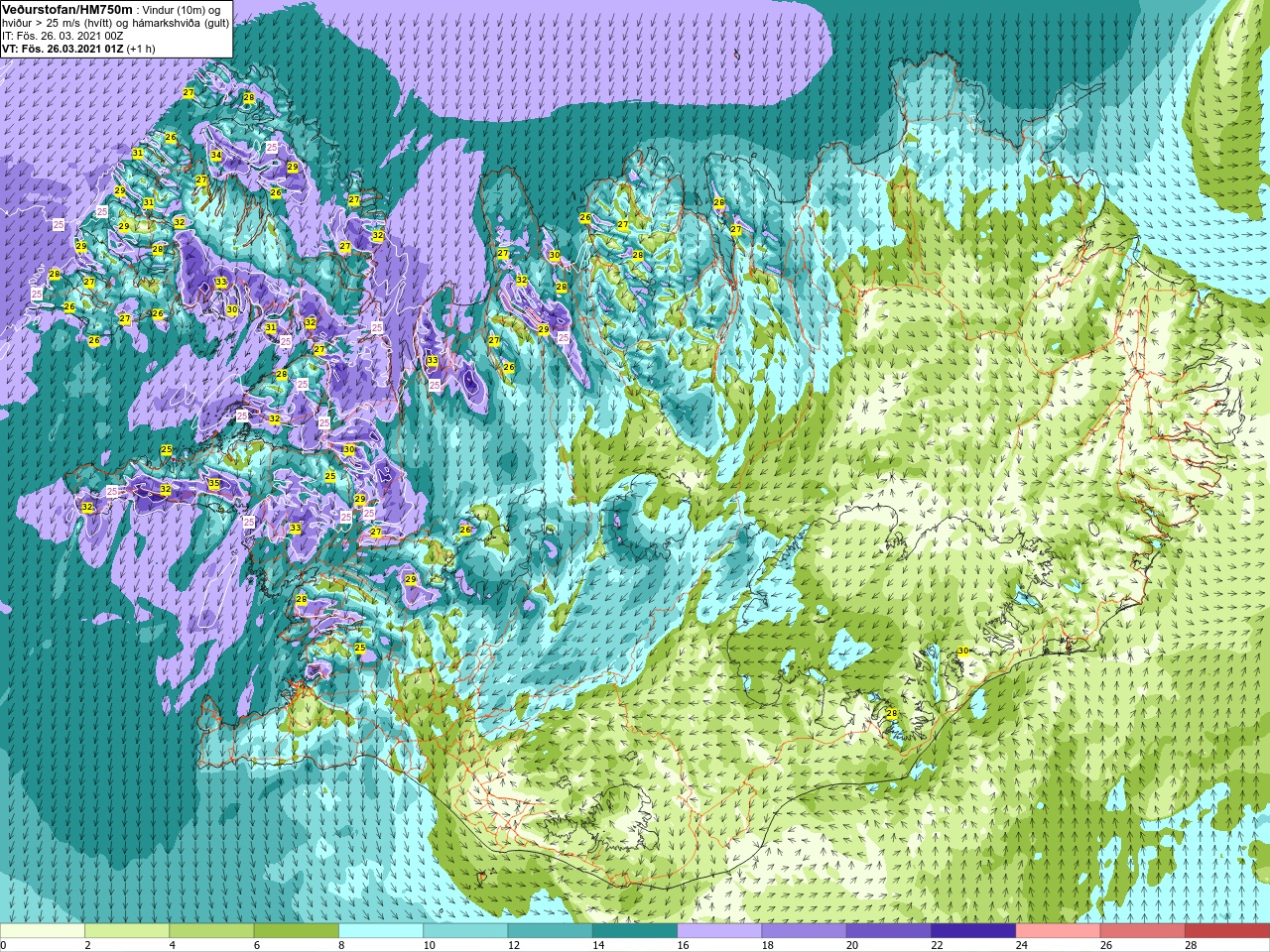This screenshot has height=952, width=1270.
Task: Click the Veðurstofan/HM750m title text
Action: click(x=67, y=9)
